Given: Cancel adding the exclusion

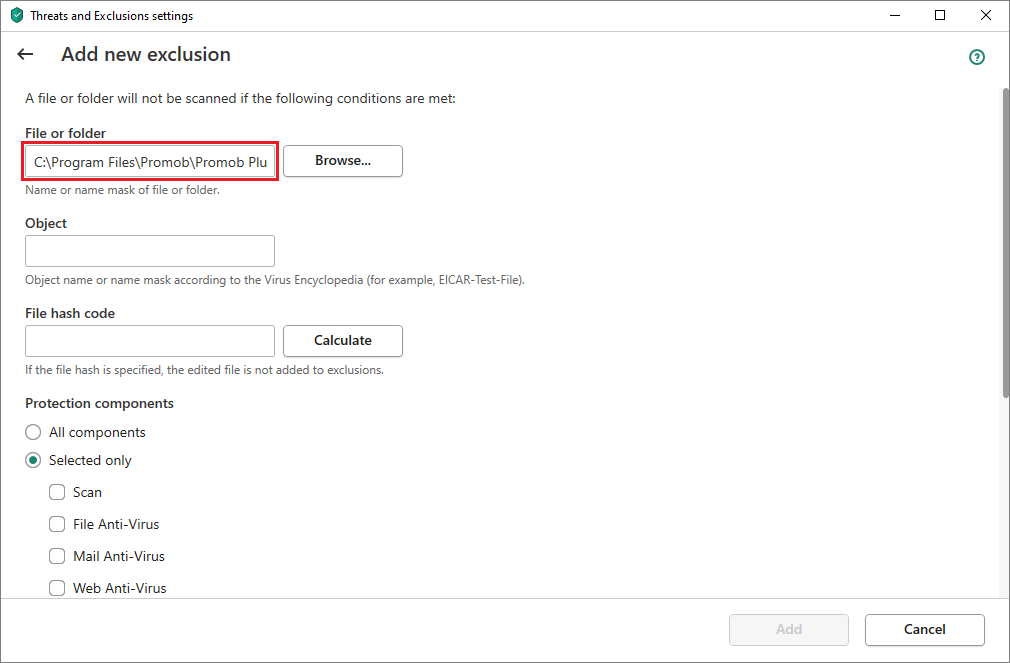Looking at the screenshot, I should coord(924,629).
